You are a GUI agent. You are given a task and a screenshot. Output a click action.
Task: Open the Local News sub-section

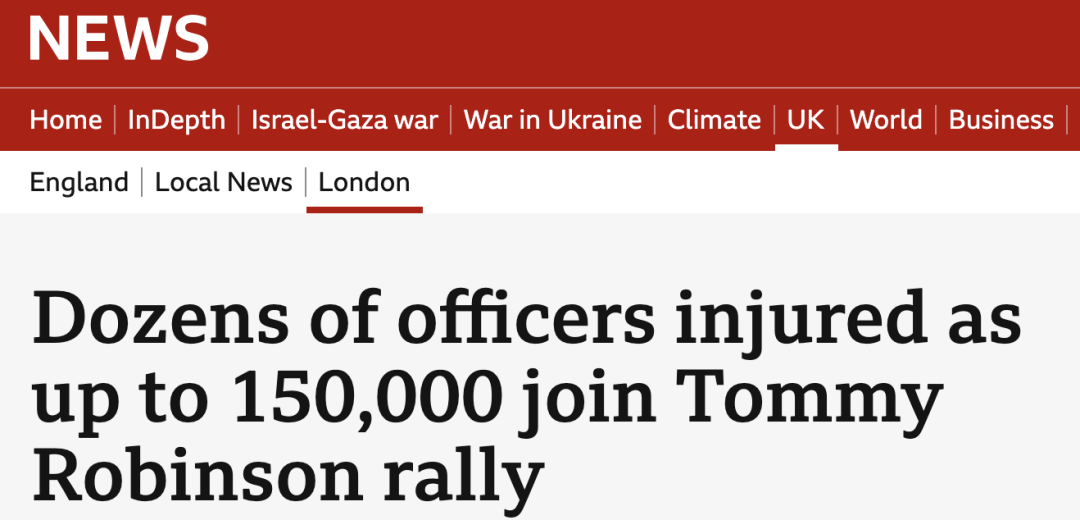pyautogui.click(x=224, y=183)
